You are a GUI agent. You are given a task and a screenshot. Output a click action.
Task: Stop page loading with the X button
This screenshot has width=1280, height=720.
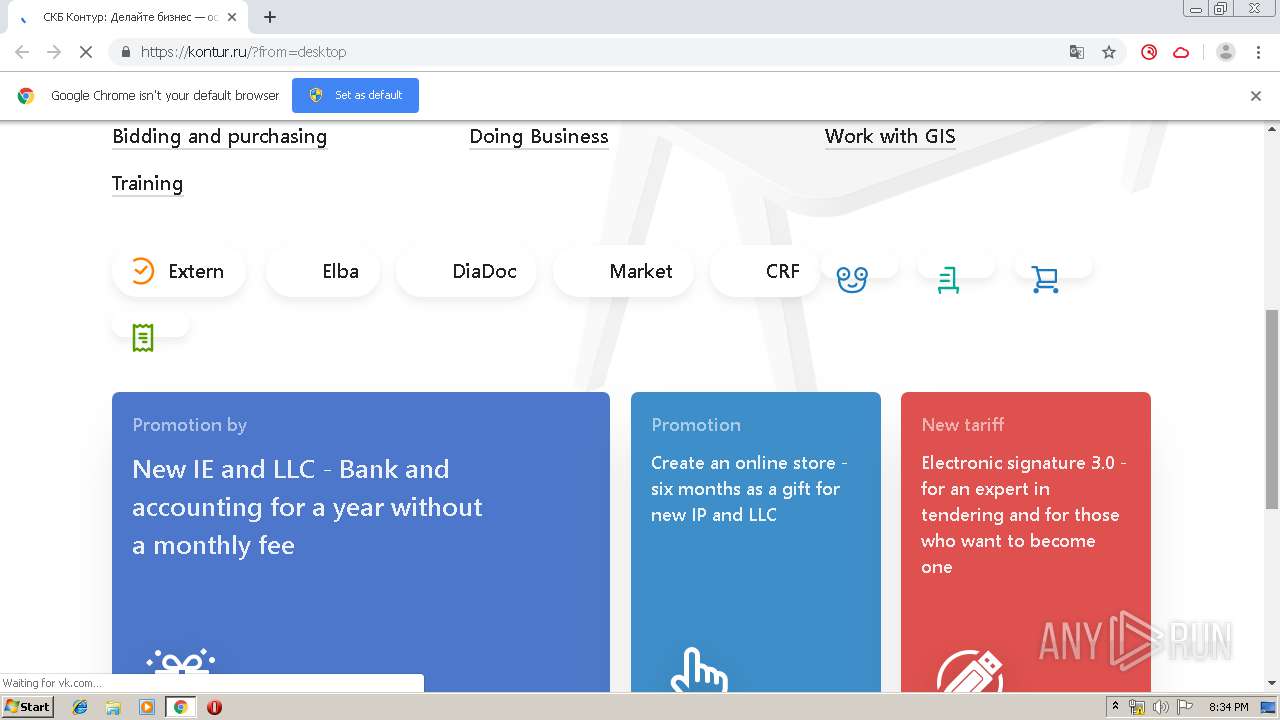pyautogui.click(x=86, y=52)
